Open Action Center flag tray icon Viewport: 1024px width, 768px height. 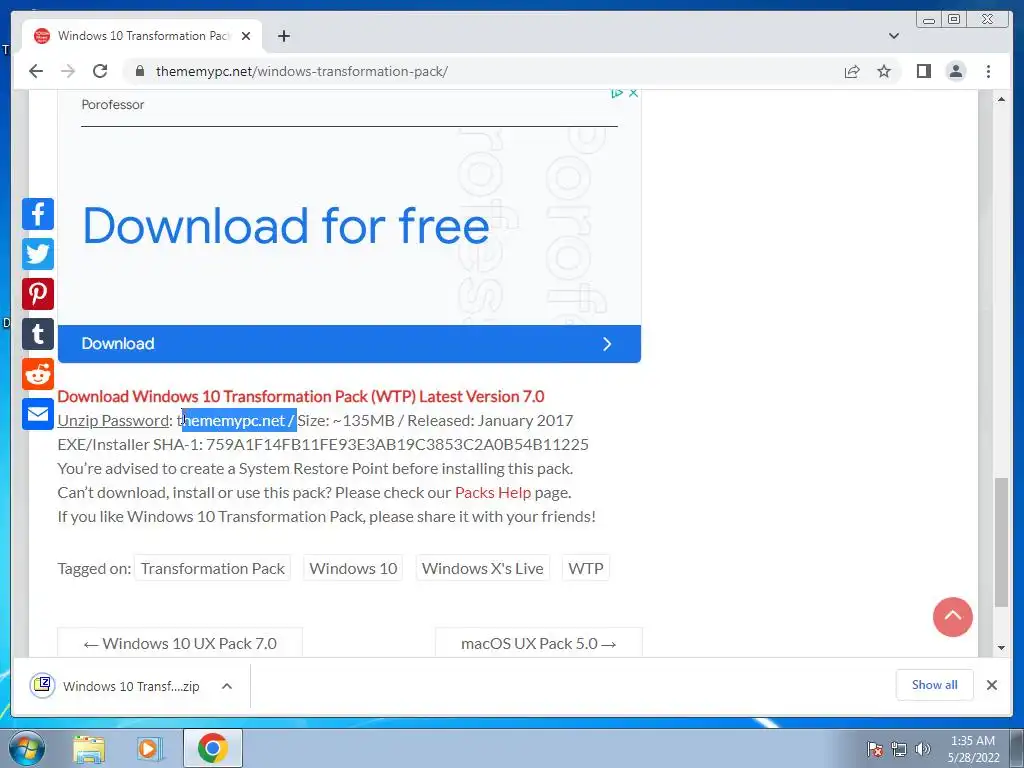[875, 749]
